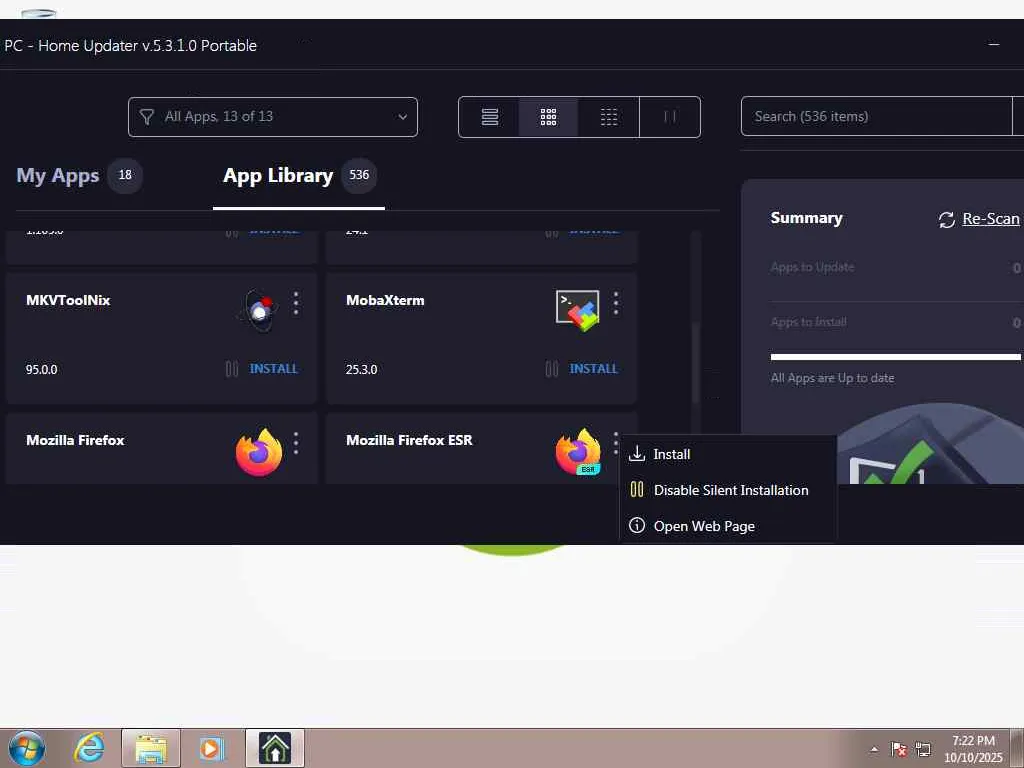Click the Mozilla Firefox ESR logo icon

[x=578, y=452]
